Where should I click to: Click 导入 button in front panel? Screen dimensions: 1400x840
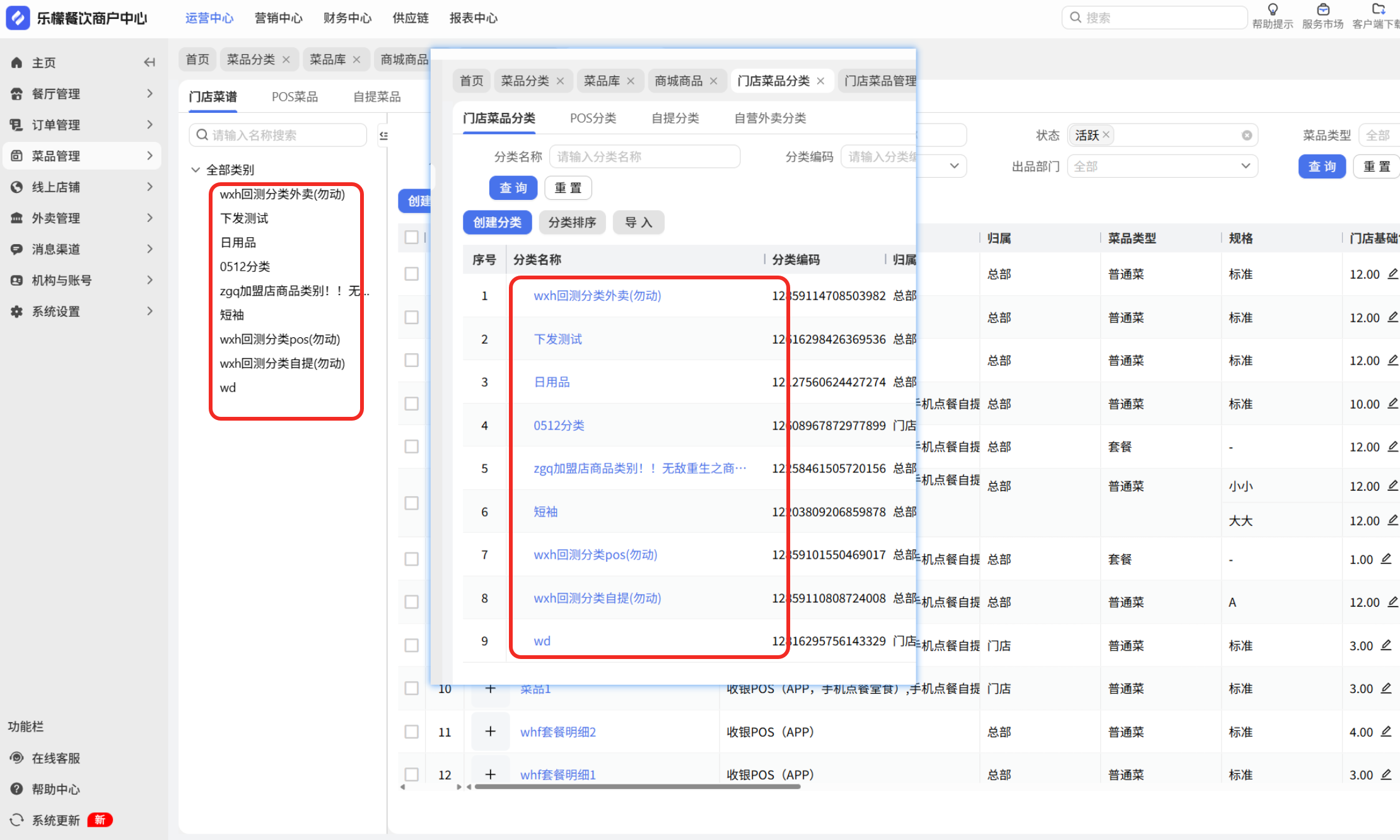coord(638,222)
